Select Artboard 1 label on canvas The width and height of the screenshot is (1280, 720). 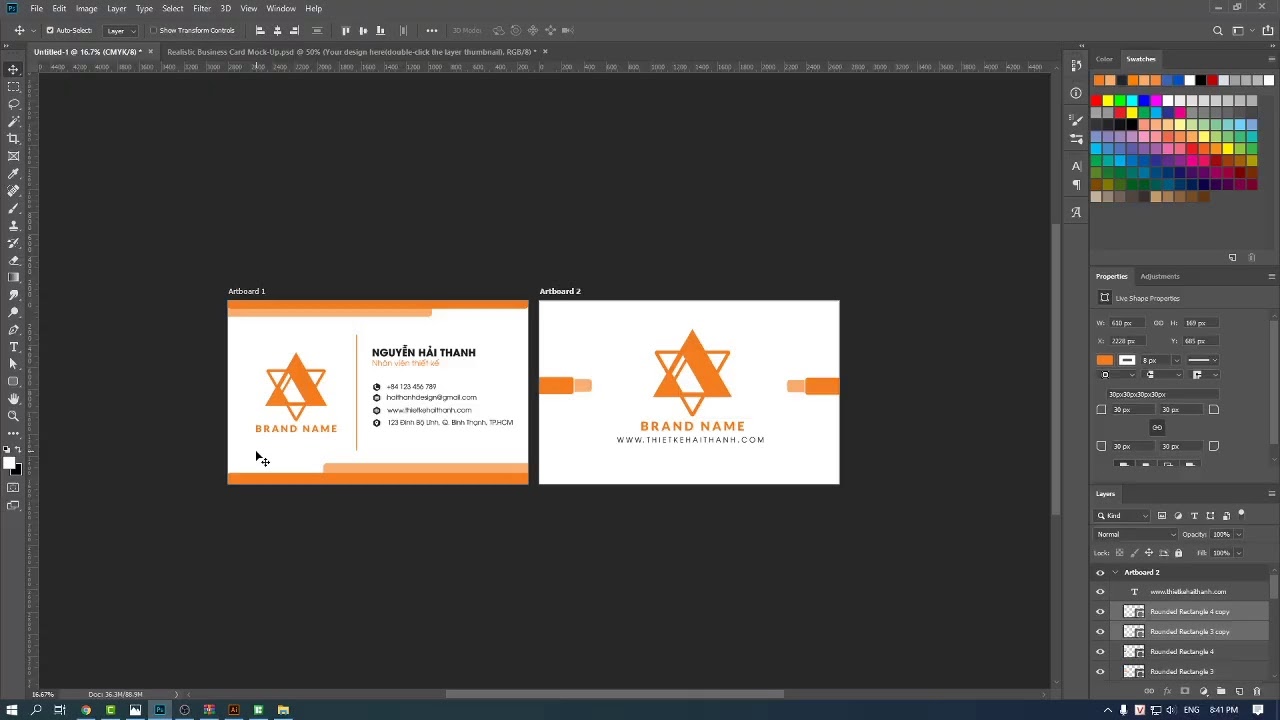(247, 291)
